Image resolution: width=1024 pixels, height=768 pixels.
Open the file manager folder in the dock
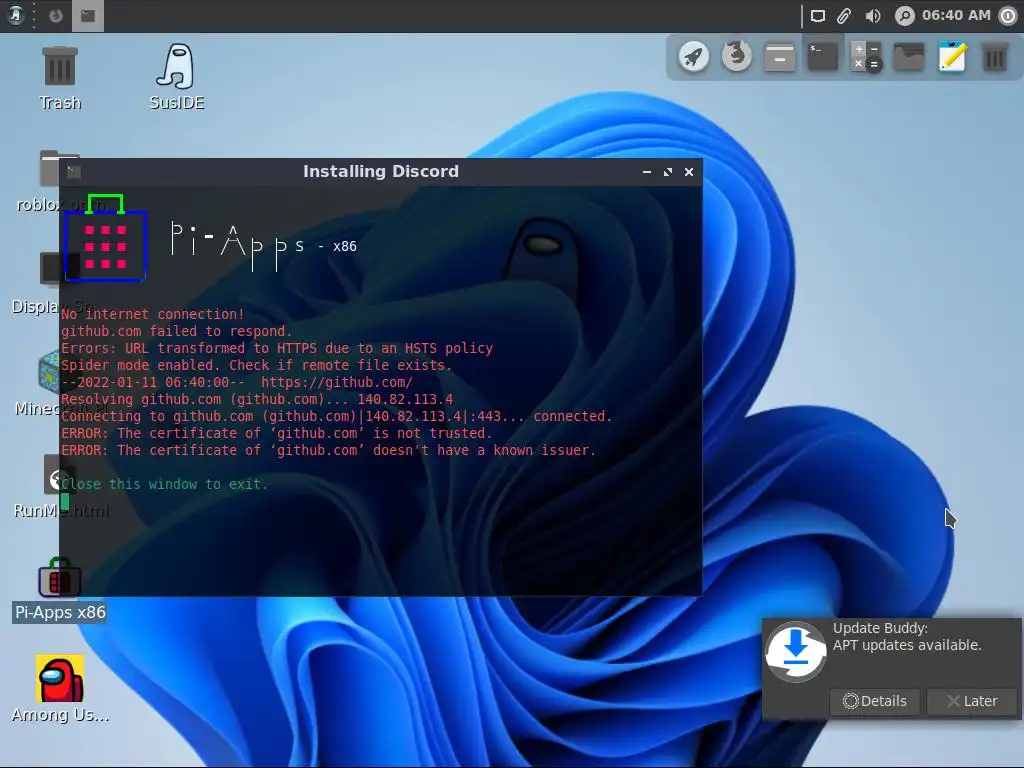point(909,57)
